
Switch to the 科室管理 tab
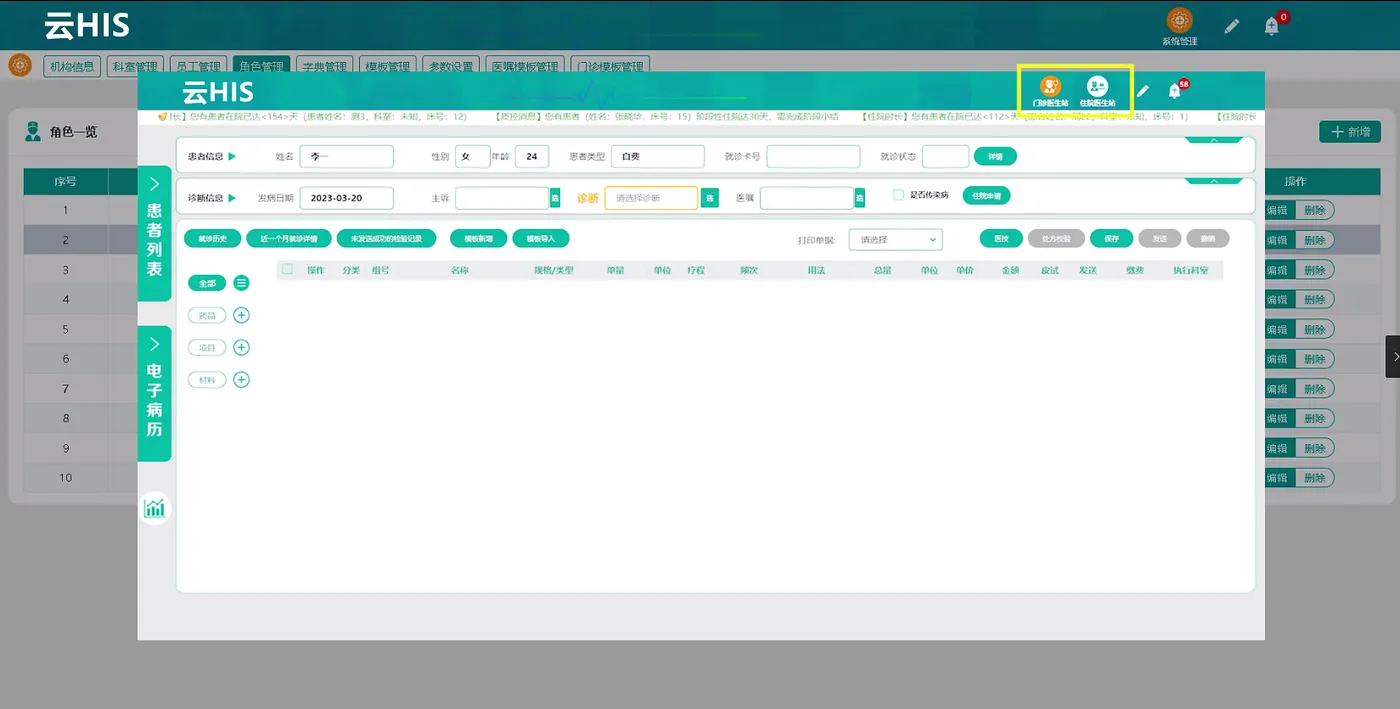coord(134,66)
